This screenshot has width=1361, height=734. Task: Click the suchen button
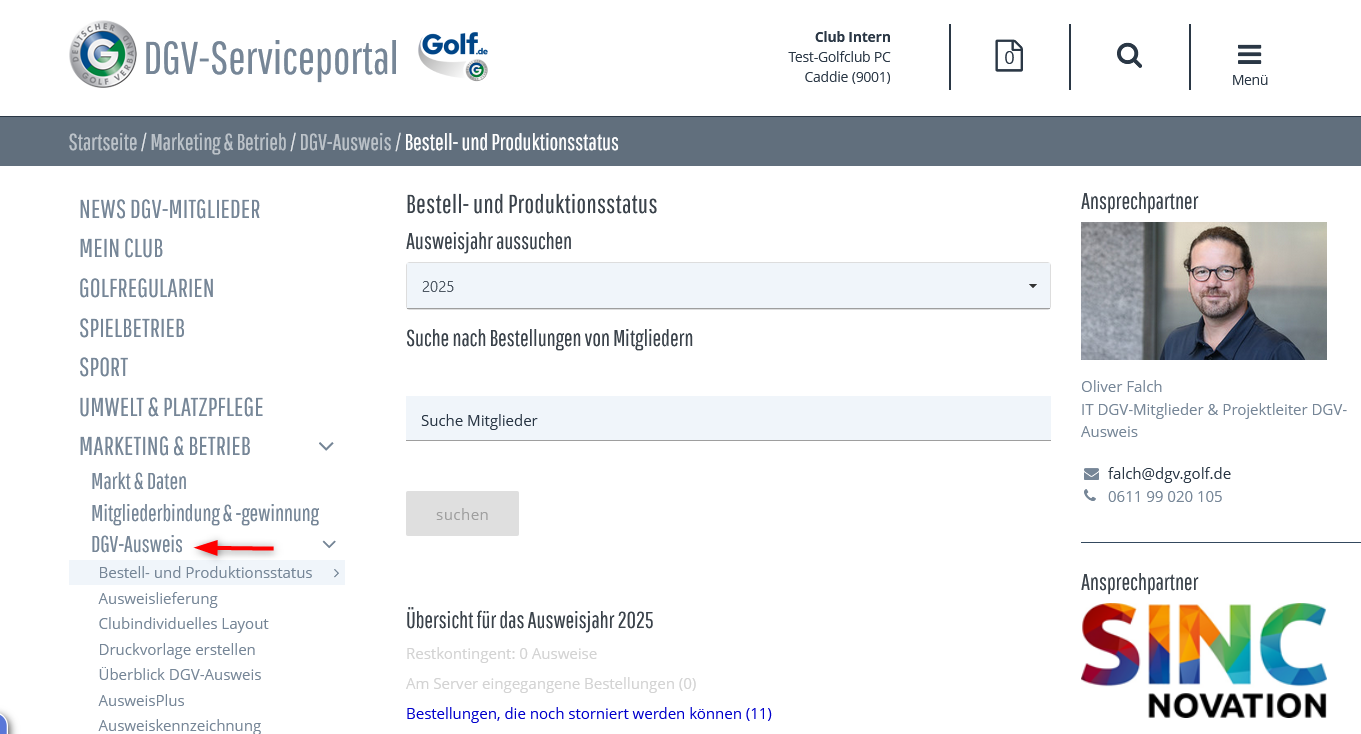point(462,514)
